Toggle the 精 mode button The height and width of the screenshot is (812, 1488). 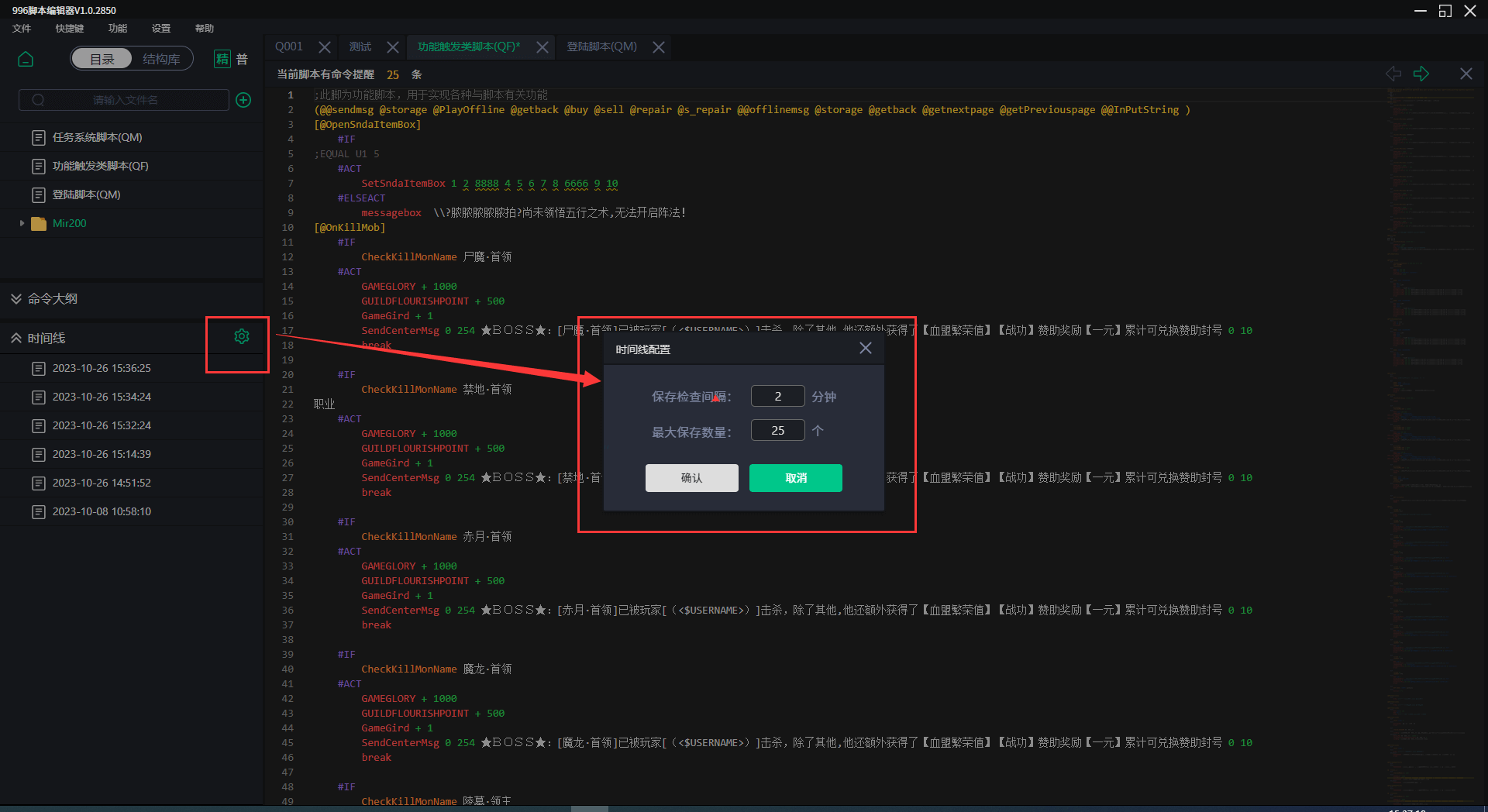click(222, 60)
